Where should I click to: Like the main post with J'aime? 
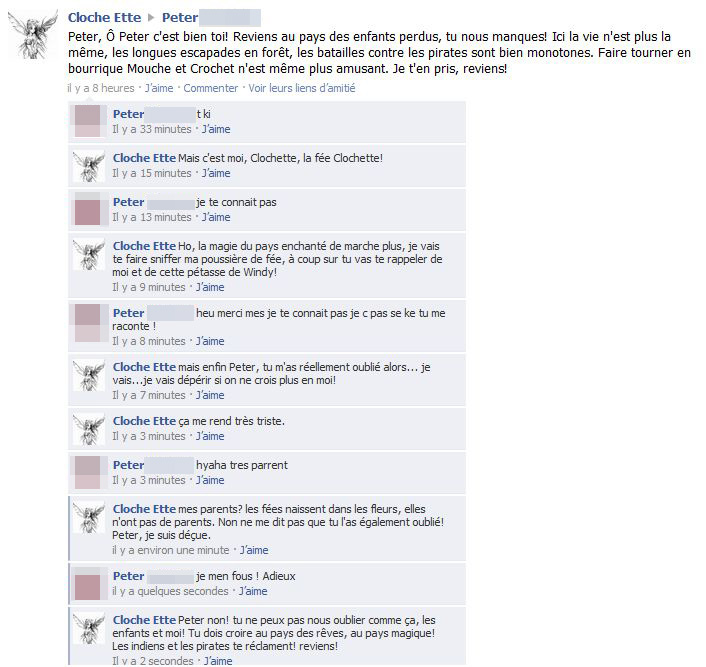click(x=159, y=88)
